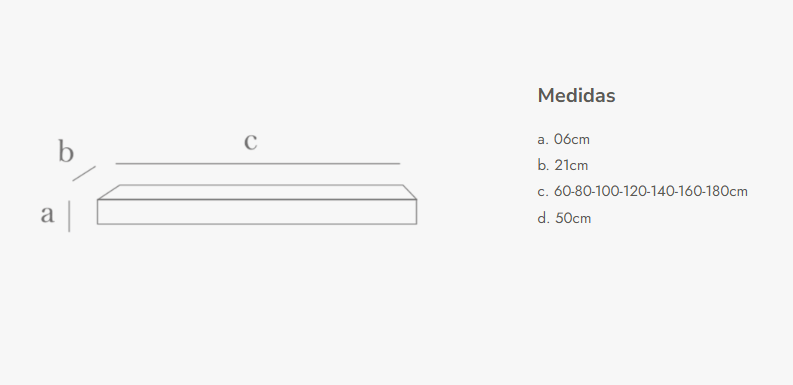
Task: Select the 'a. 06cm' measurement line
Action: tap(563, 139)
